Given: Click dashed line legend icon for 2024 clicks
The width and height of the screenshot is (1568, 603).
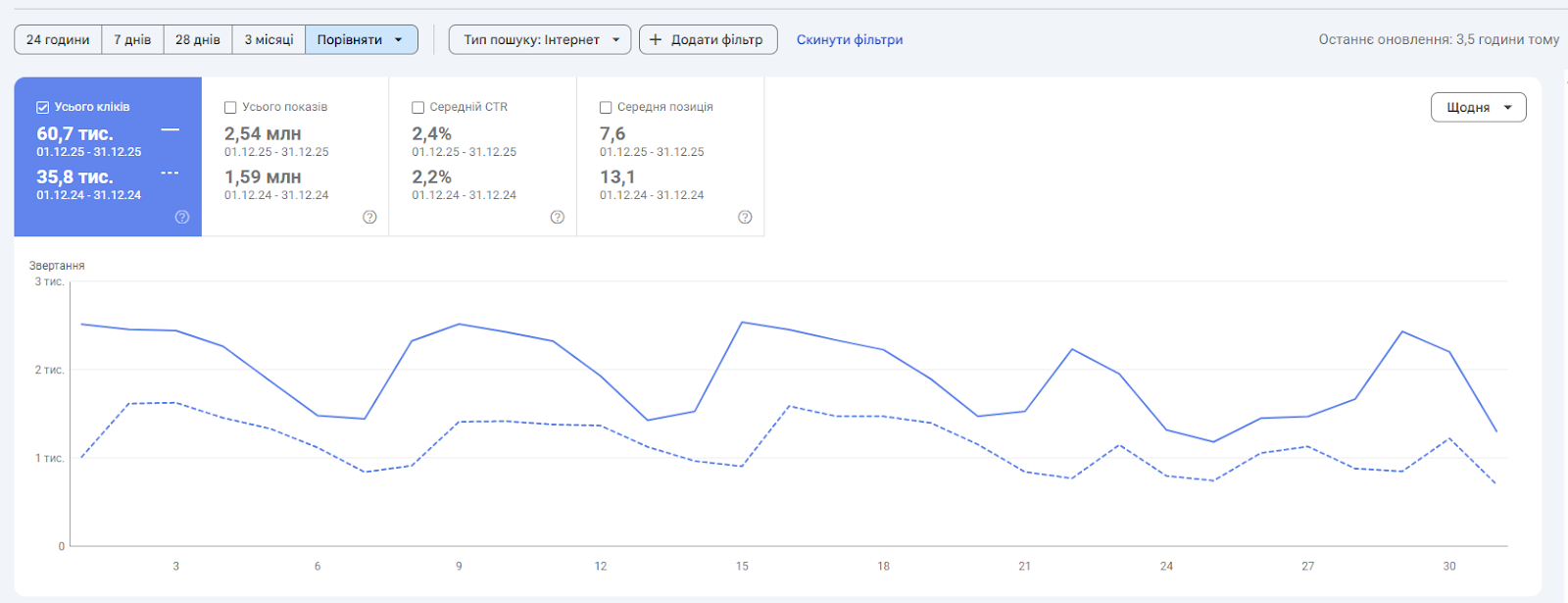Looking at the screenshot, I should 171,173.
